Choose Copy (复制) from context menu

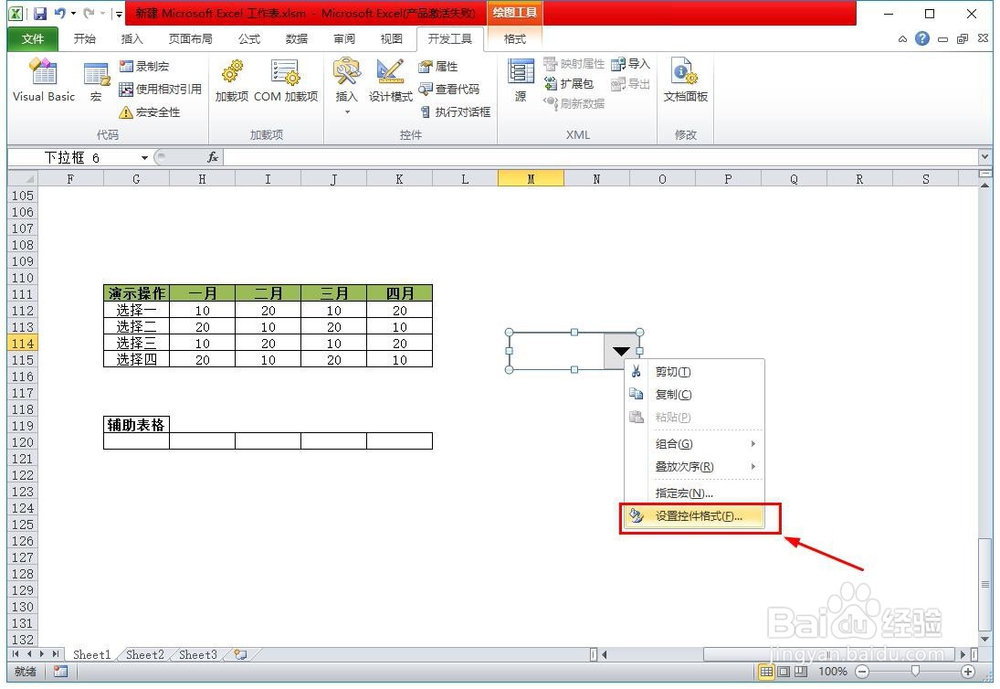(x=694, y=394)
